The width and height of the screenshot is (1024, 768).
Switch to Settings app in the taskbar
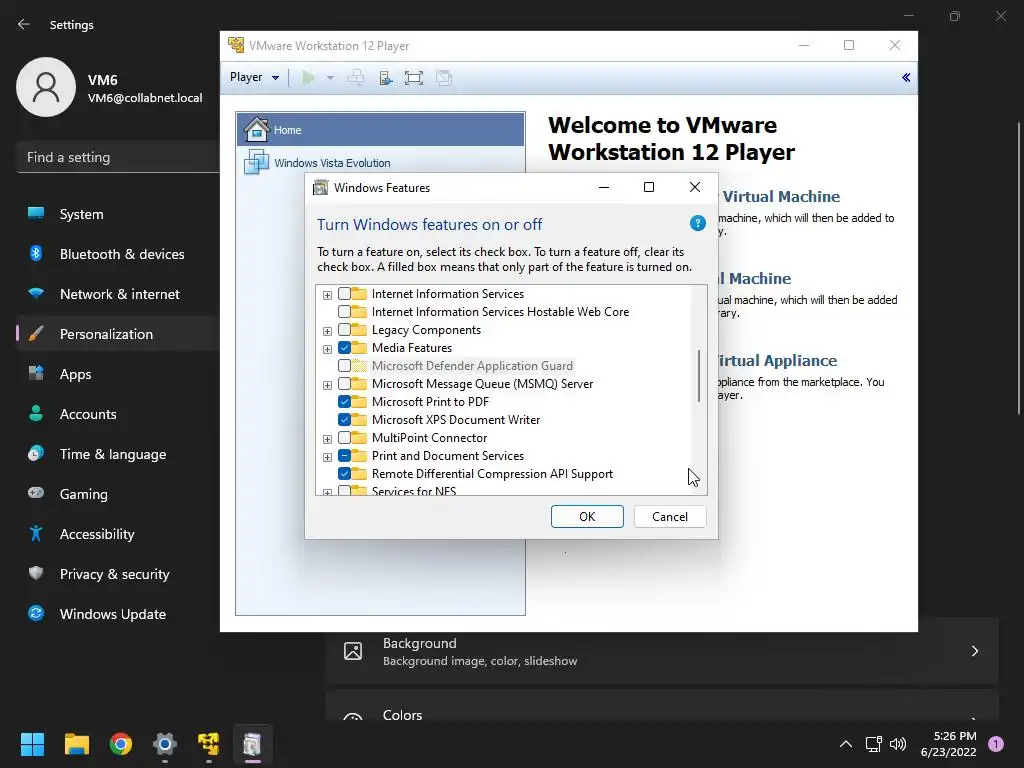point(165,744)
